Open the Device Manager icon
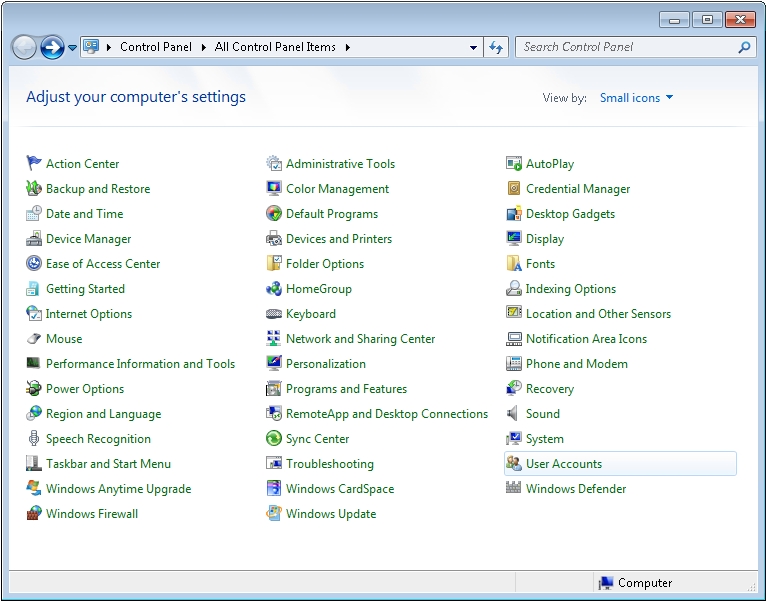This screenshot has height=601, width=766. click(34, 238)
